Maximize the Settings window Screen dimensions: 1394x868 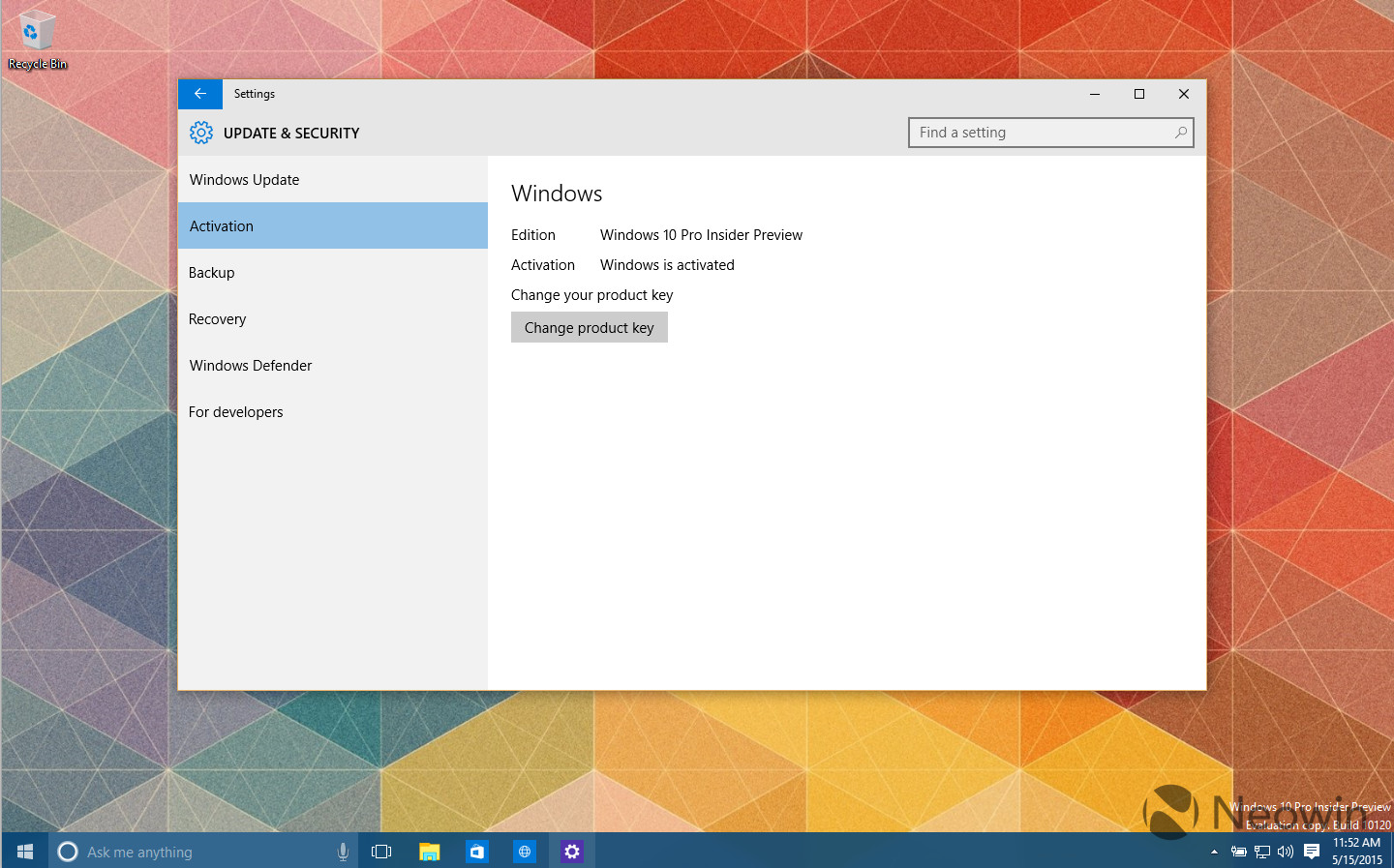1139,94
